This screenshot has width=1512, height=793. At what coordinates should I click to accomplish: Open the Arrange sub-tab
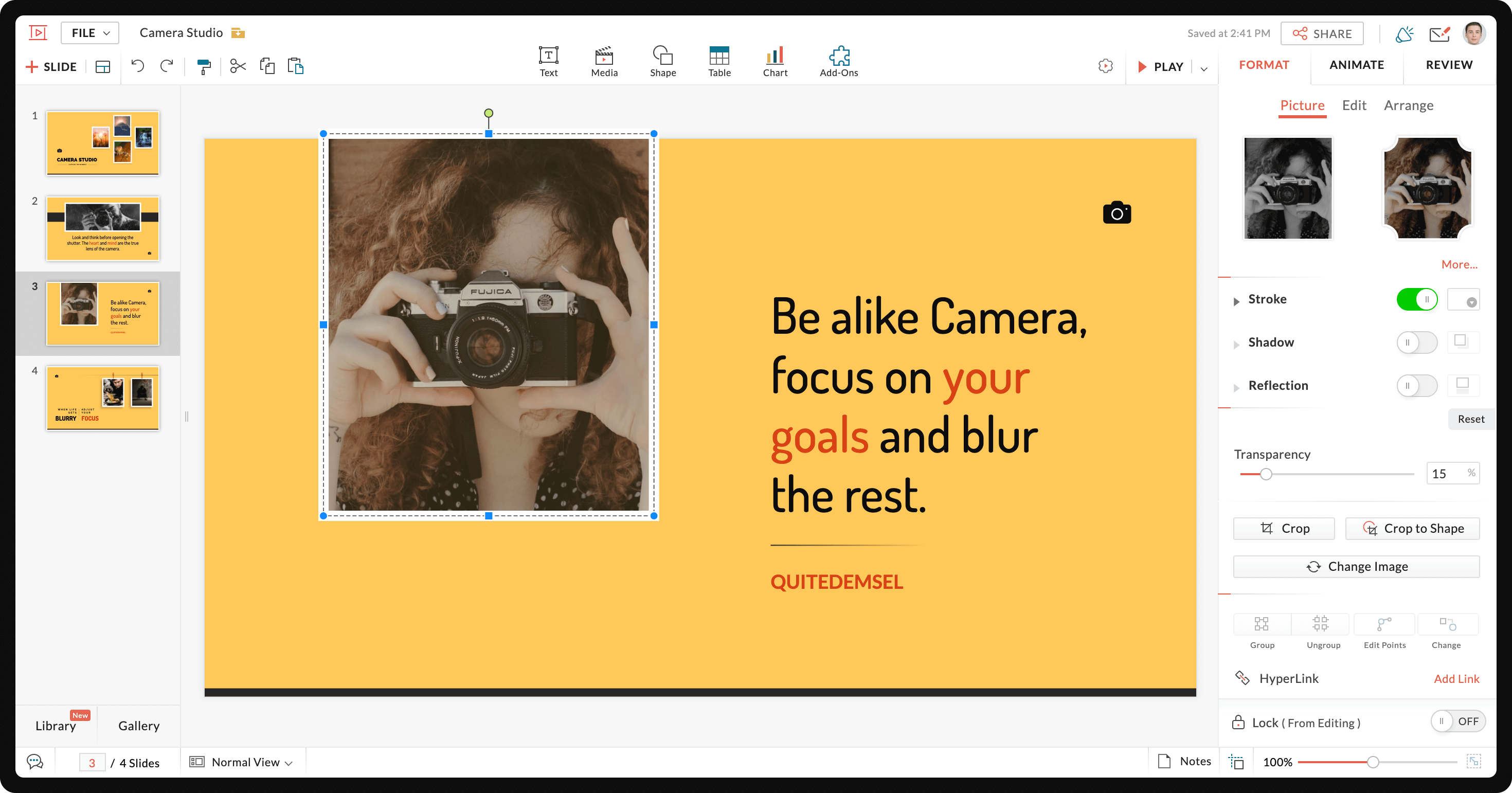1408,105
